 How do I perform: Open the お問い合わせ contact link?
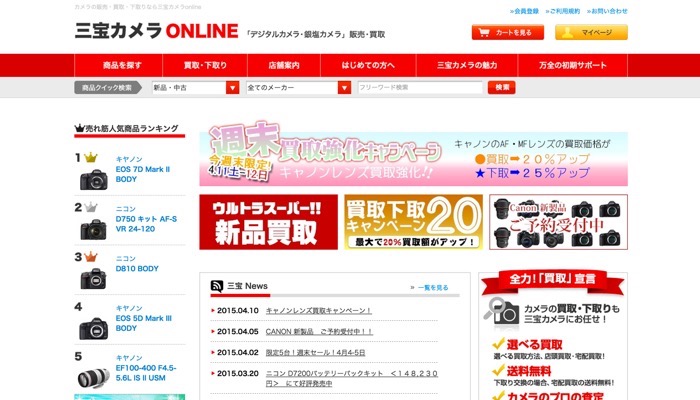pyautogui.click(x=607, y=11)
